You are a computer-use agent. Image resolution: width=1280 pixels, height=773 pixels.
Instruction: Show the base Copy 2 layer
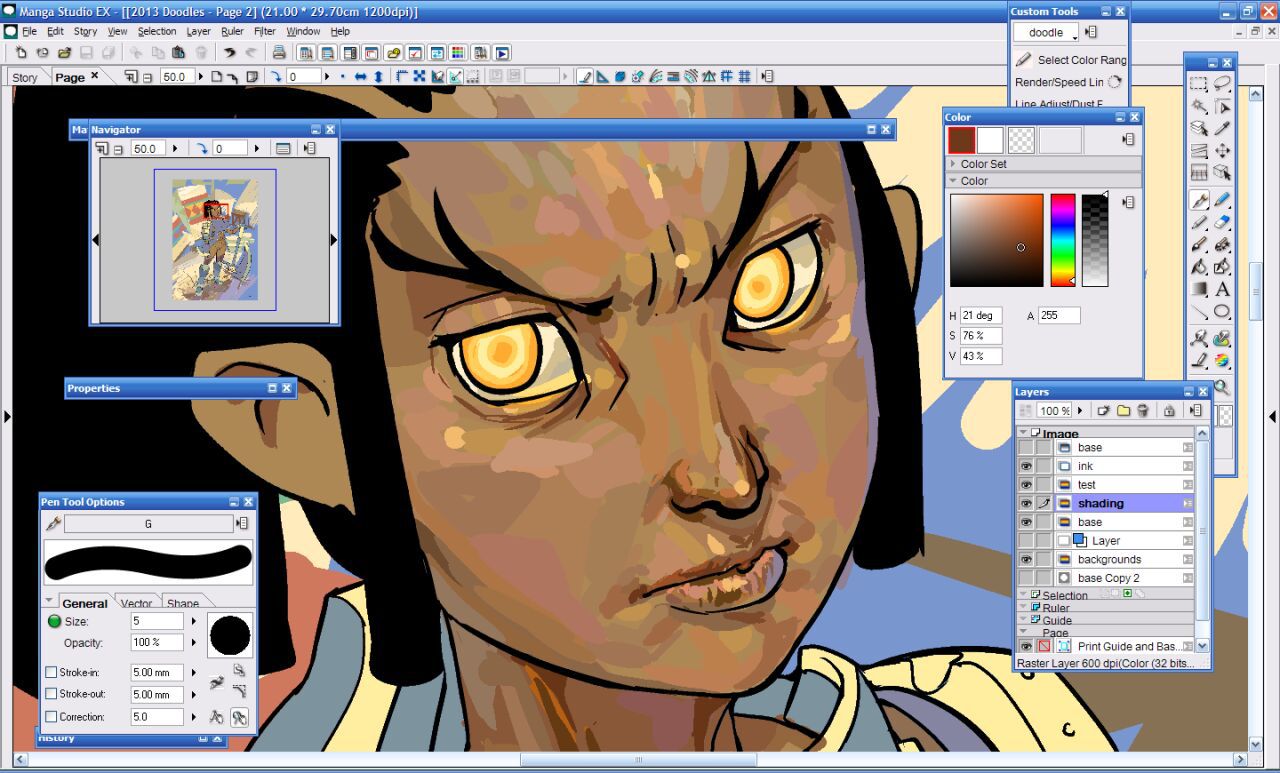tap(1026, 578)
